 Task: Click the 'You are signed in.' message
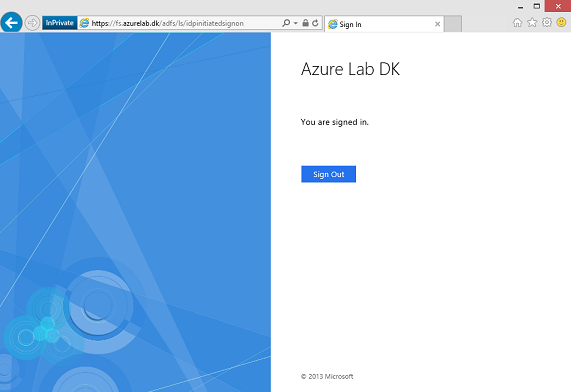pos(335,122)
